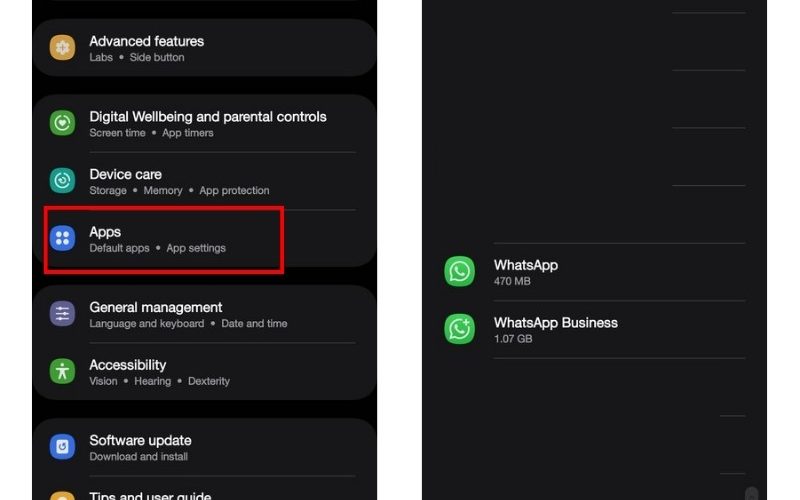
Task: Open the WhatsApp green icon
Action: [x=459, y=271]
